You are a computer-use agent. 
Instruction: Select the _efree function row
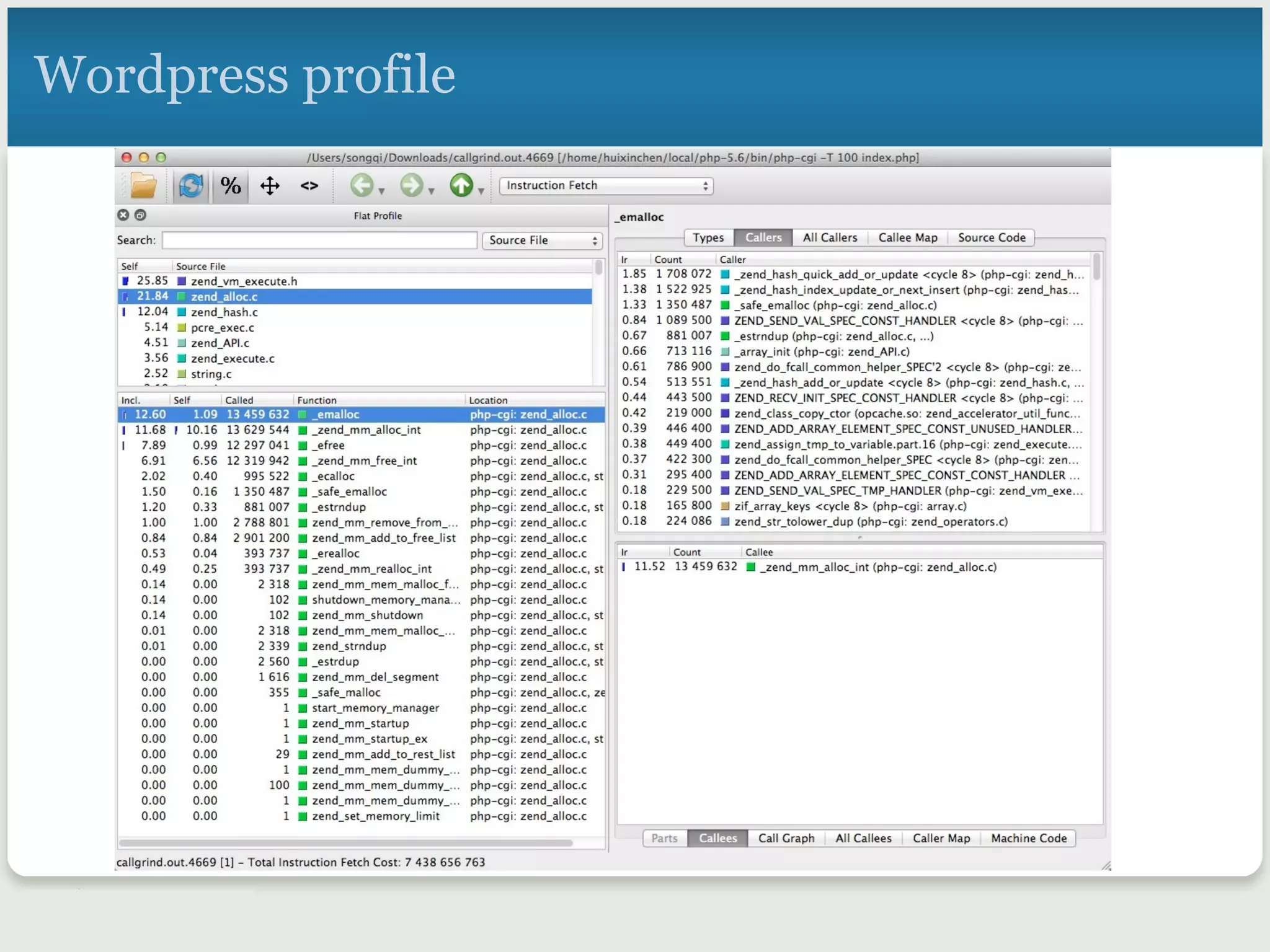(x=361, y=445)
